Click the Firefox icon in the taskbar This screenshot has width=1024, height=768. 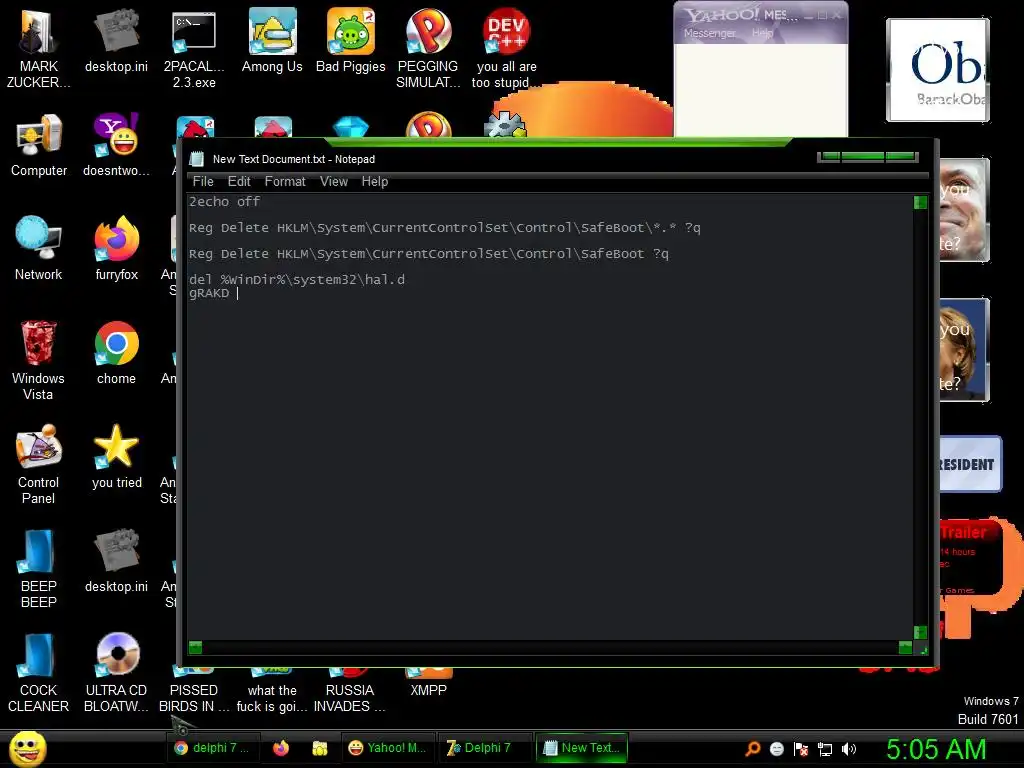[x=281, y=748]
